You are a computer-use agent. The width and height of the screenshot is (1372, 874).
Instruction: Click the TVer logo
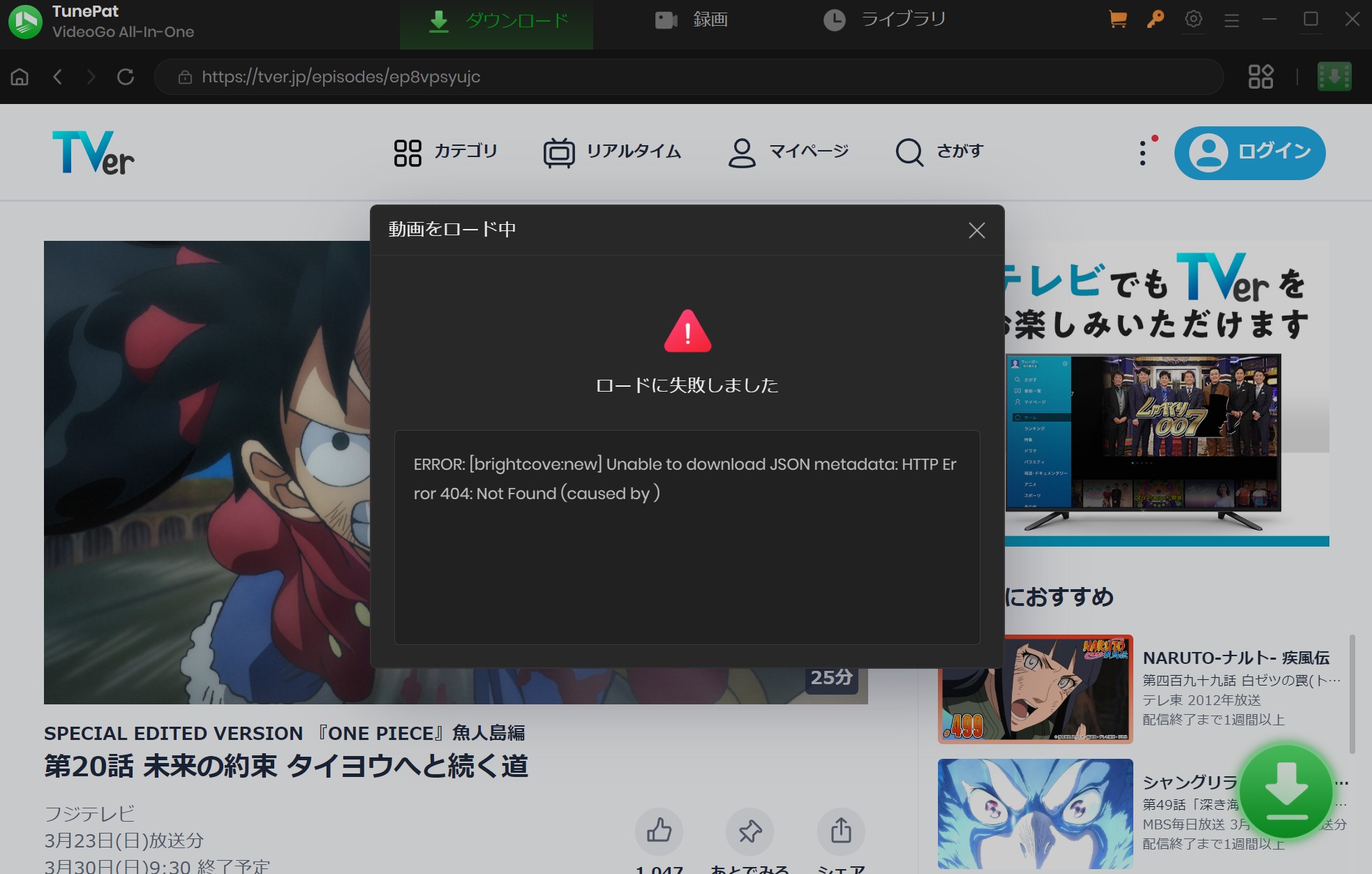94,152
